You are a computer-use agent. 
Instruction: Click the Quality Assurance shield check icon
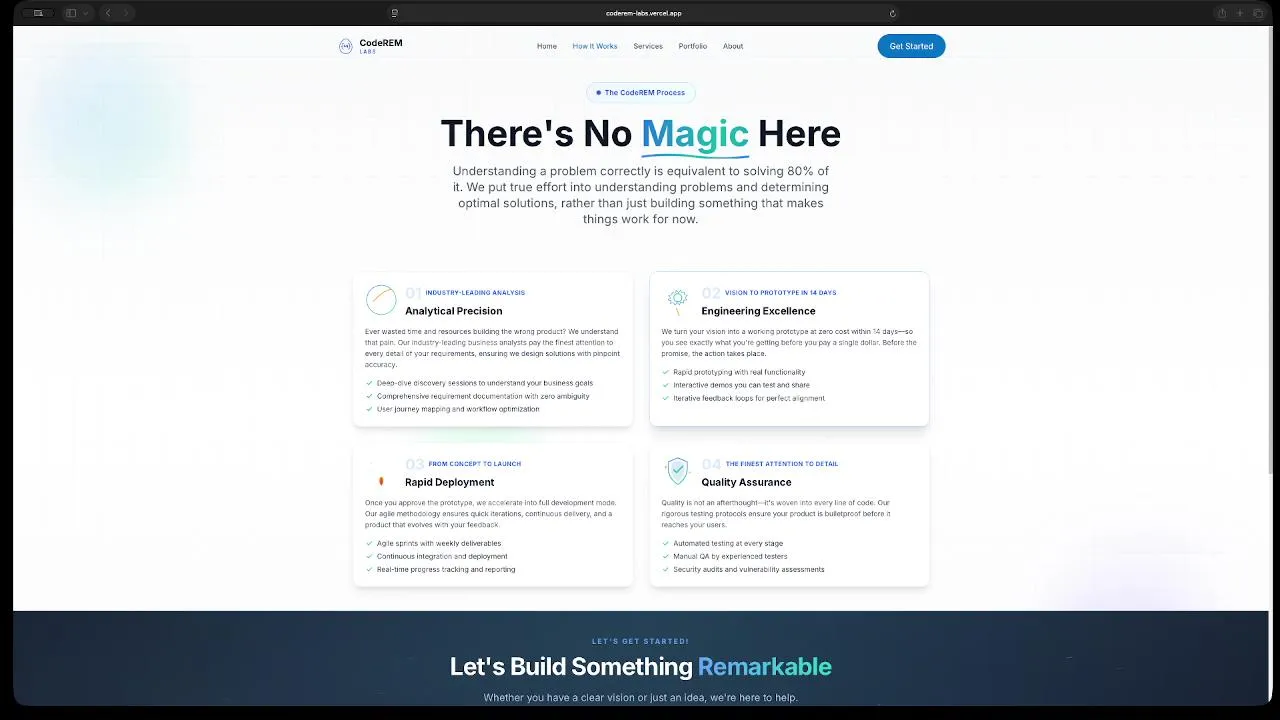click(678, 470)
